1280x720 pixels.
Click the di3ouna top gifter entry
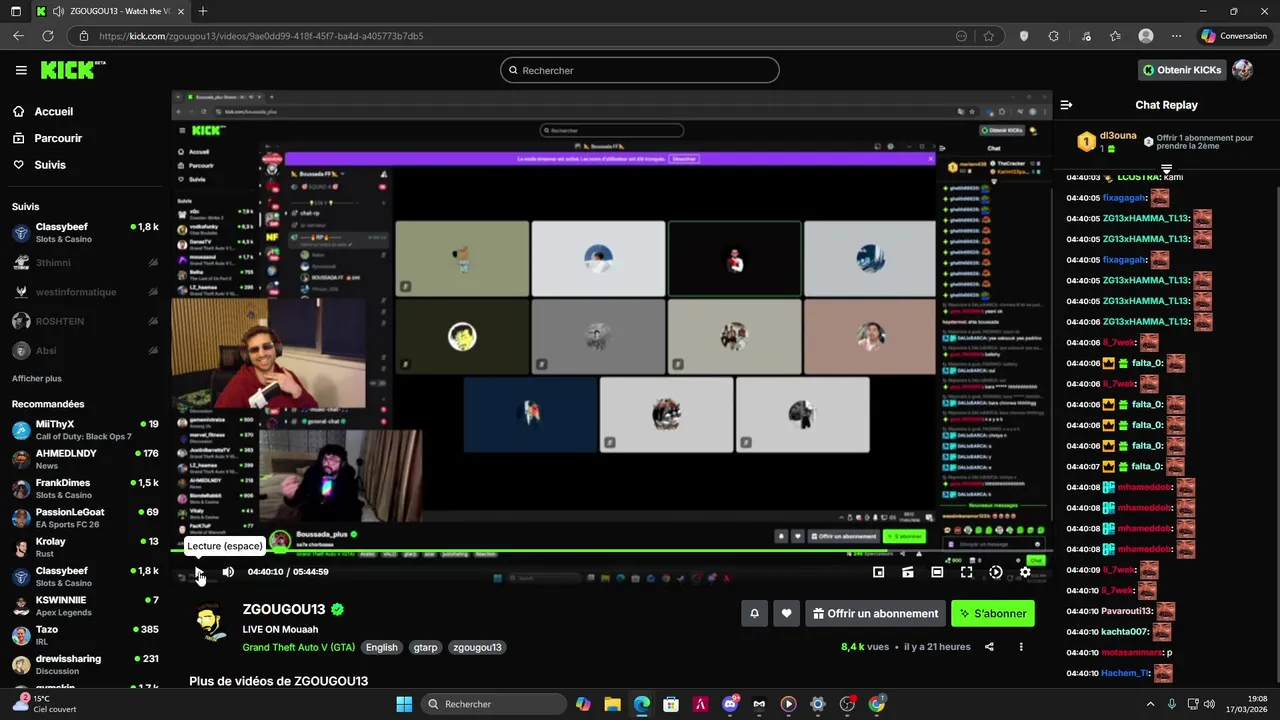pyautogui.click(x=1107, y=141)
